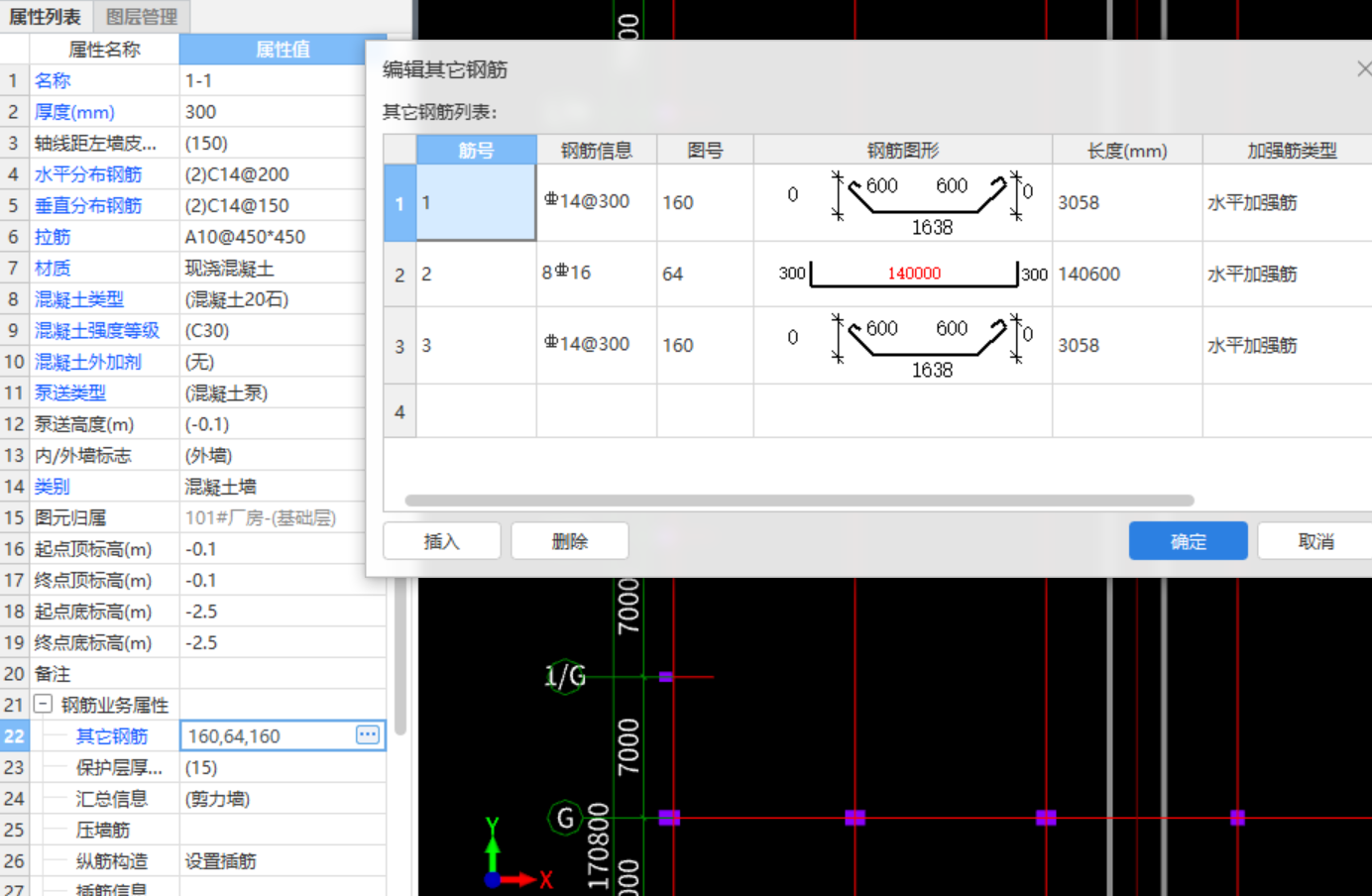Click the 厚度(mm) property link
This screenshot has height=896, width=1372.
[x=74, y=112]
